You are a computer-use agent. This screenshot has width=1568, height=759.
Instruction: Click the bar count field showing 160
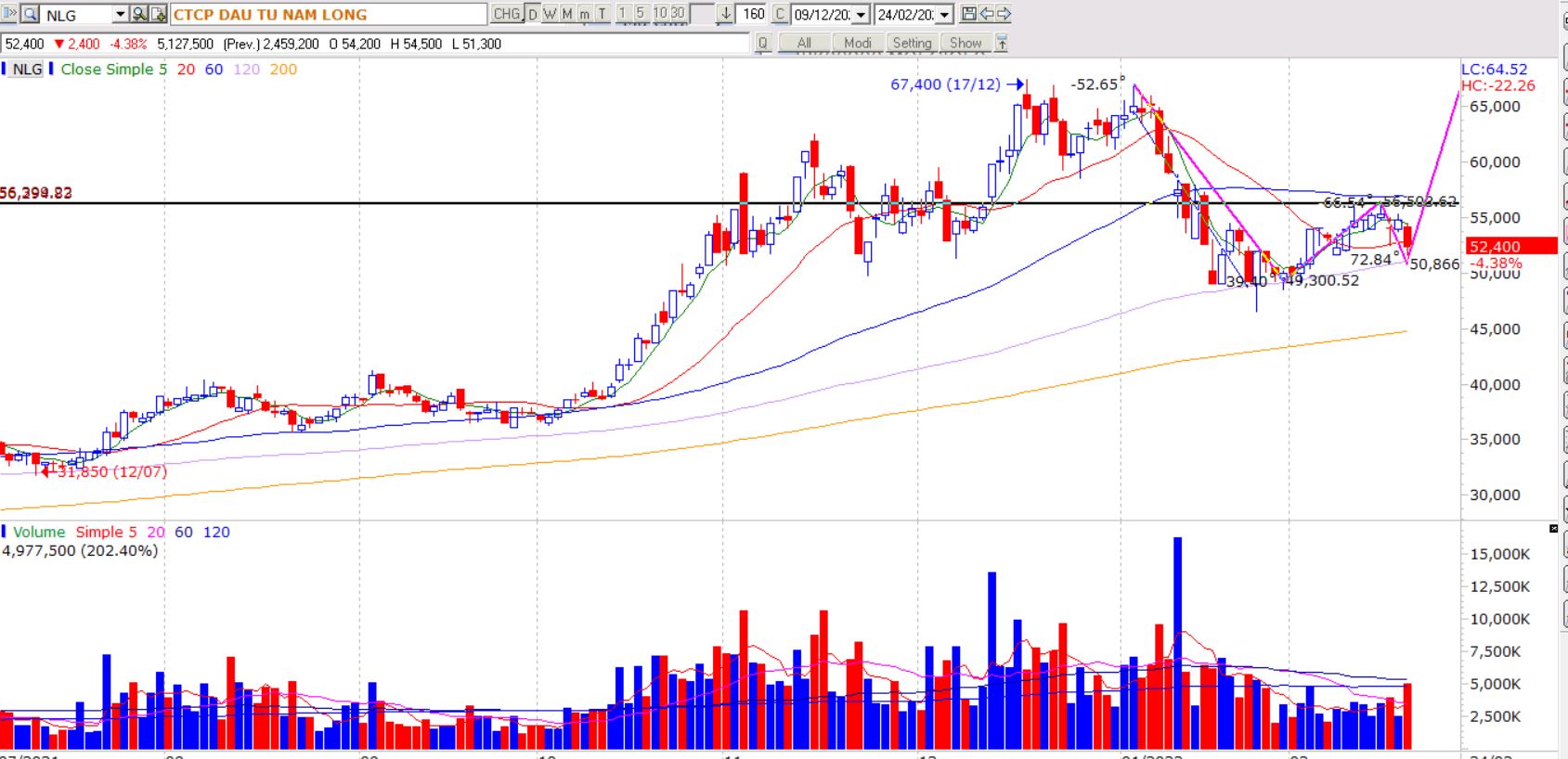[754, 14]
